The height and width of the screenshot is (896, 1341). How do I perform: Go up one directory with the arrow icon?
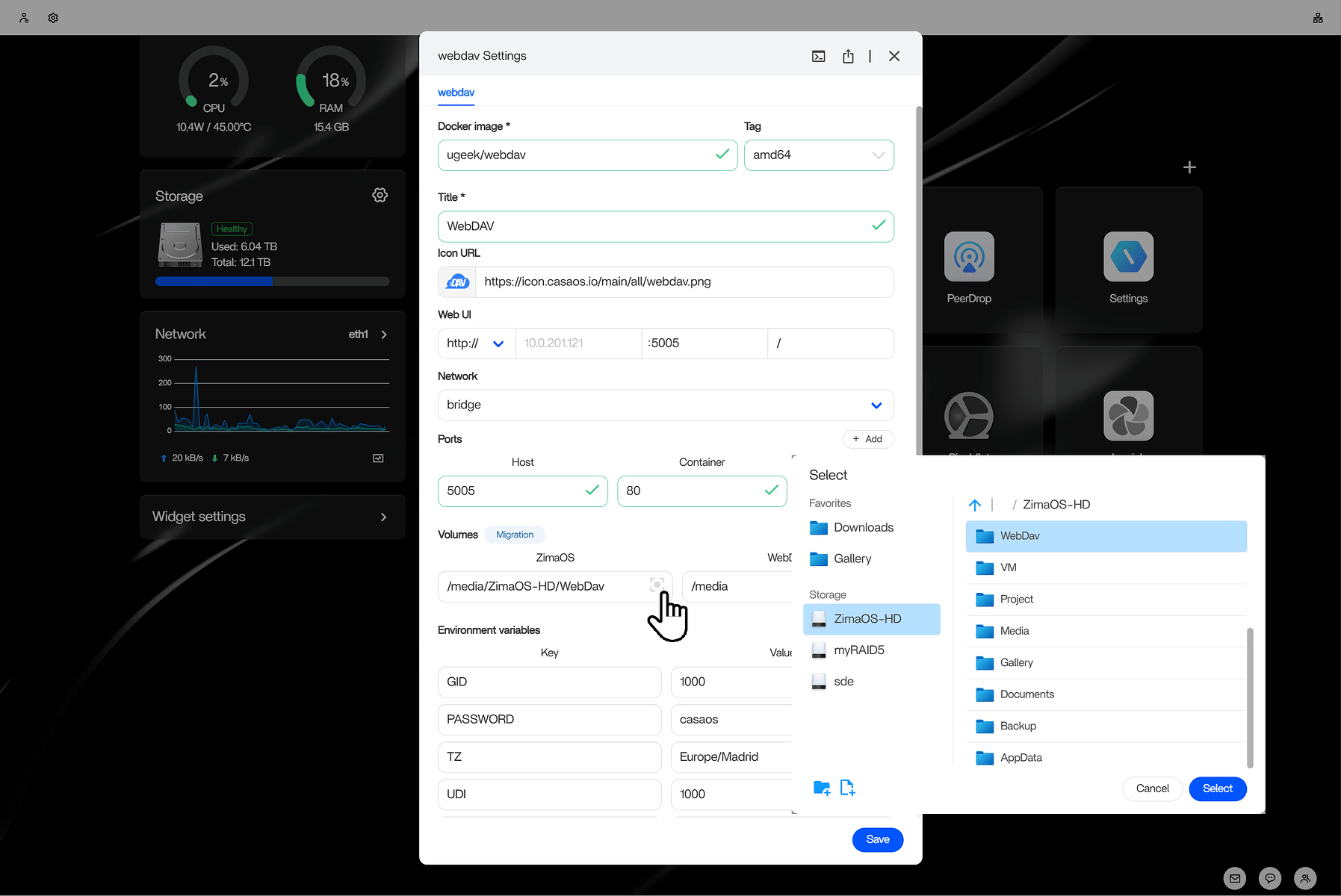975,505
